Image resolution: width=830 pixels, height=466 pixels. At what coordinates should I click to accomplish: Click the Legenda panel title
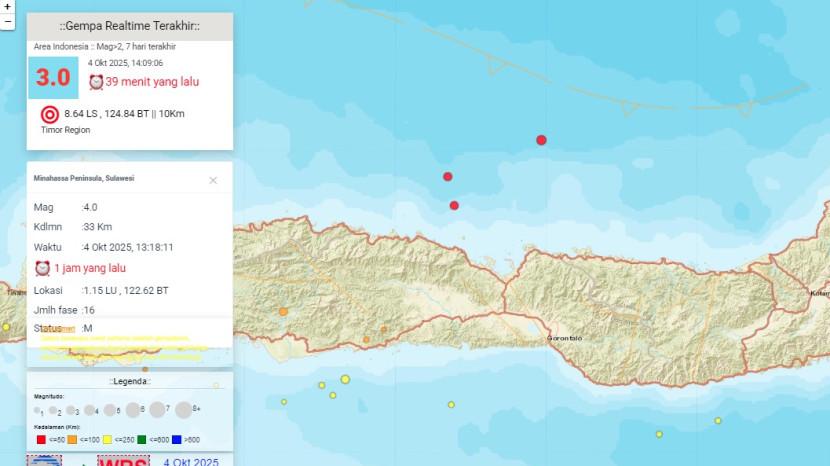pyautogui.click(x=129, y=381)
